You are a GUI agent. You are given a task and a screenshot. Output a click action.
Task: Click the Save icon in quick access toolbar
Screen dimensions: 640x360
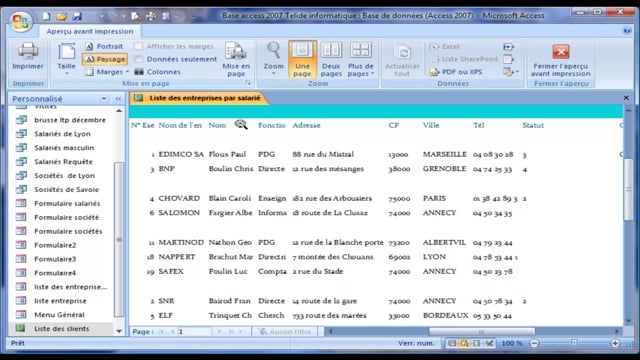(x=77, y=16)
